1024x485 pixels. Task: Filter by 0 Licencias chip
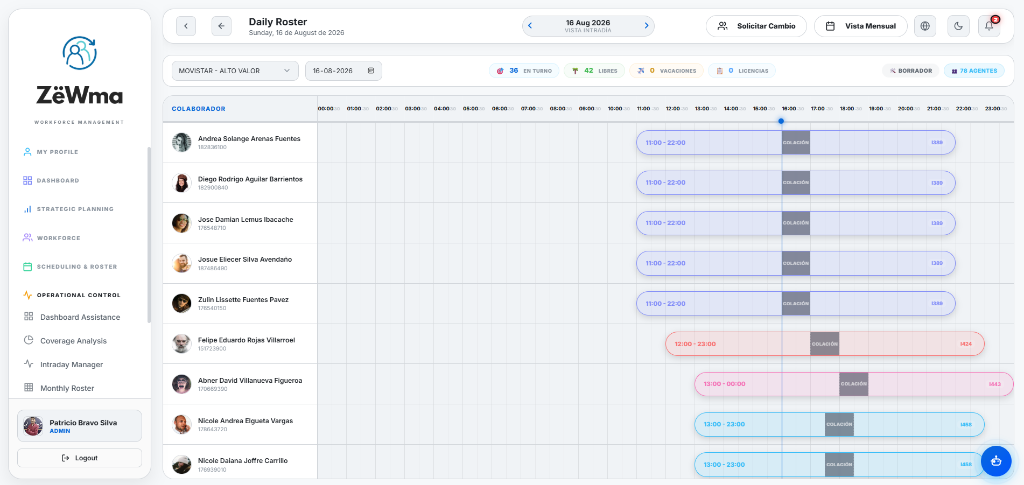pyautogui.click(x=742, y=70)
